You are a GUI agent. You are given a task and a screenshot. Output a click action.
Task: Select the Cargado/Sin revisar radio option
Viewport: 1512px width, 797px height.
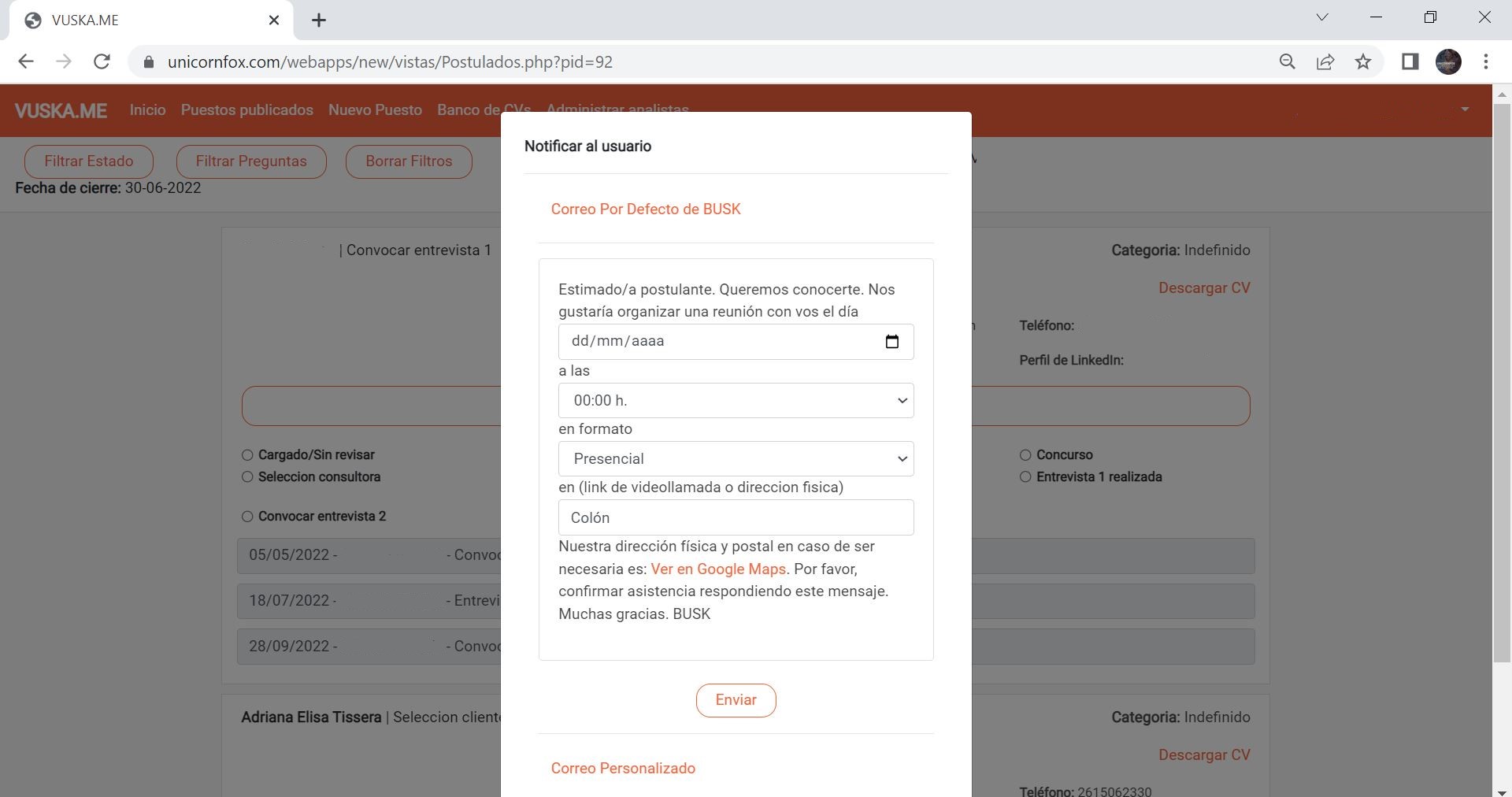pos(247,455)
